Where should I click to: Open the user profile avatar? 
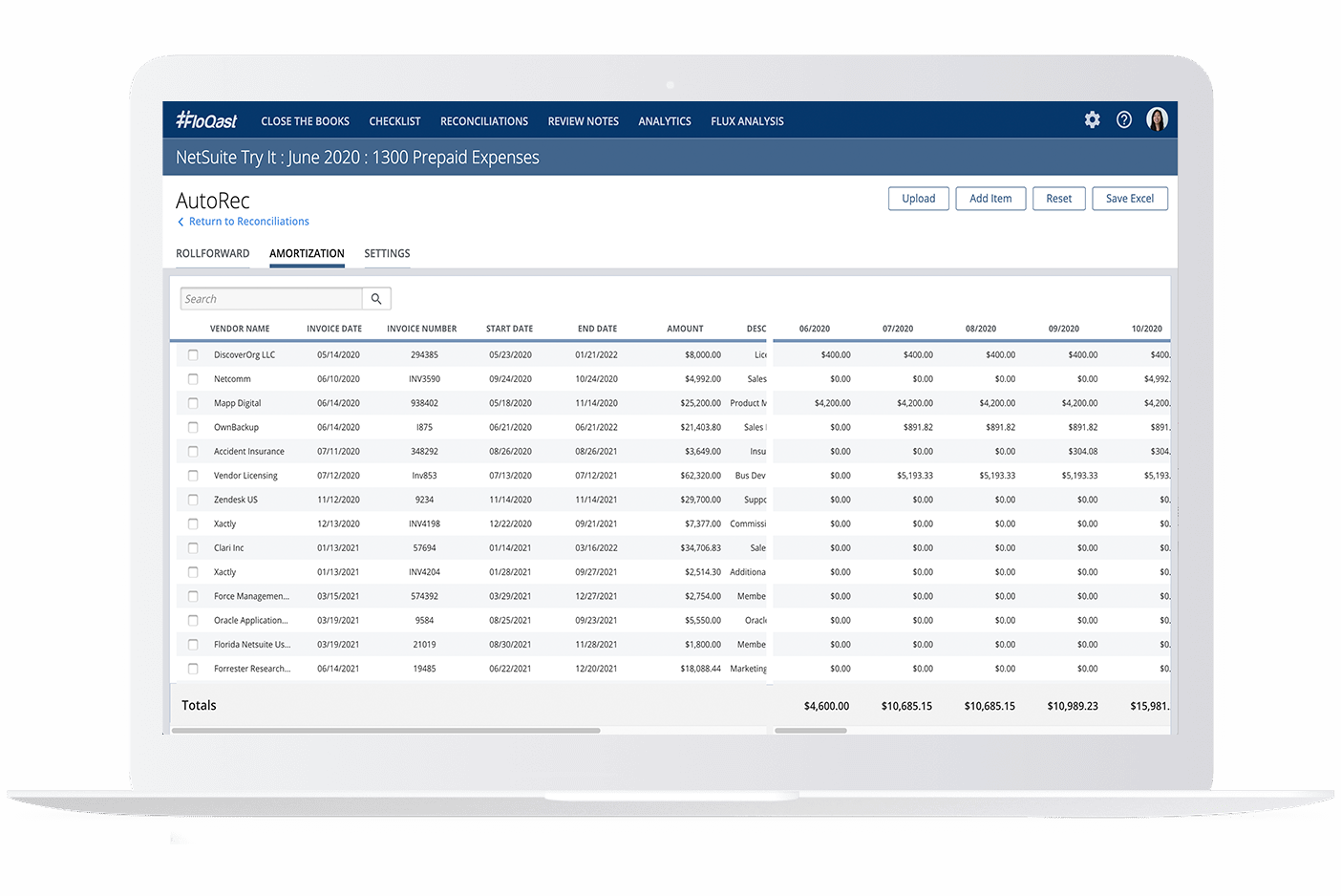1157,119
